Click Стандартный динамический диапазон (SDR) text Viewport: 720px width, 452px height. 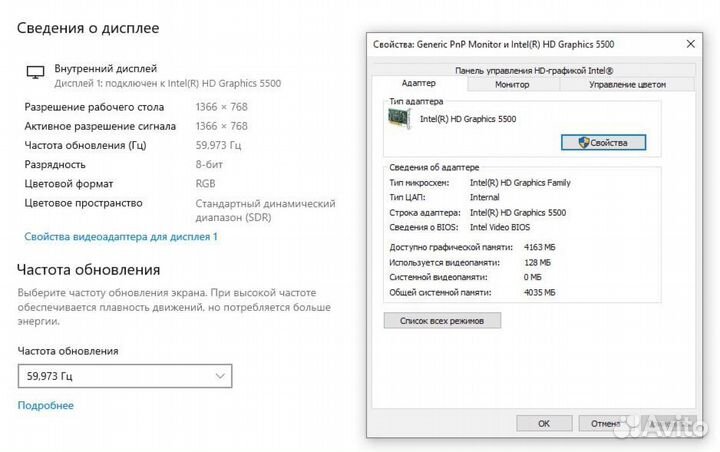pyautogui.click(x=265, y=210)
